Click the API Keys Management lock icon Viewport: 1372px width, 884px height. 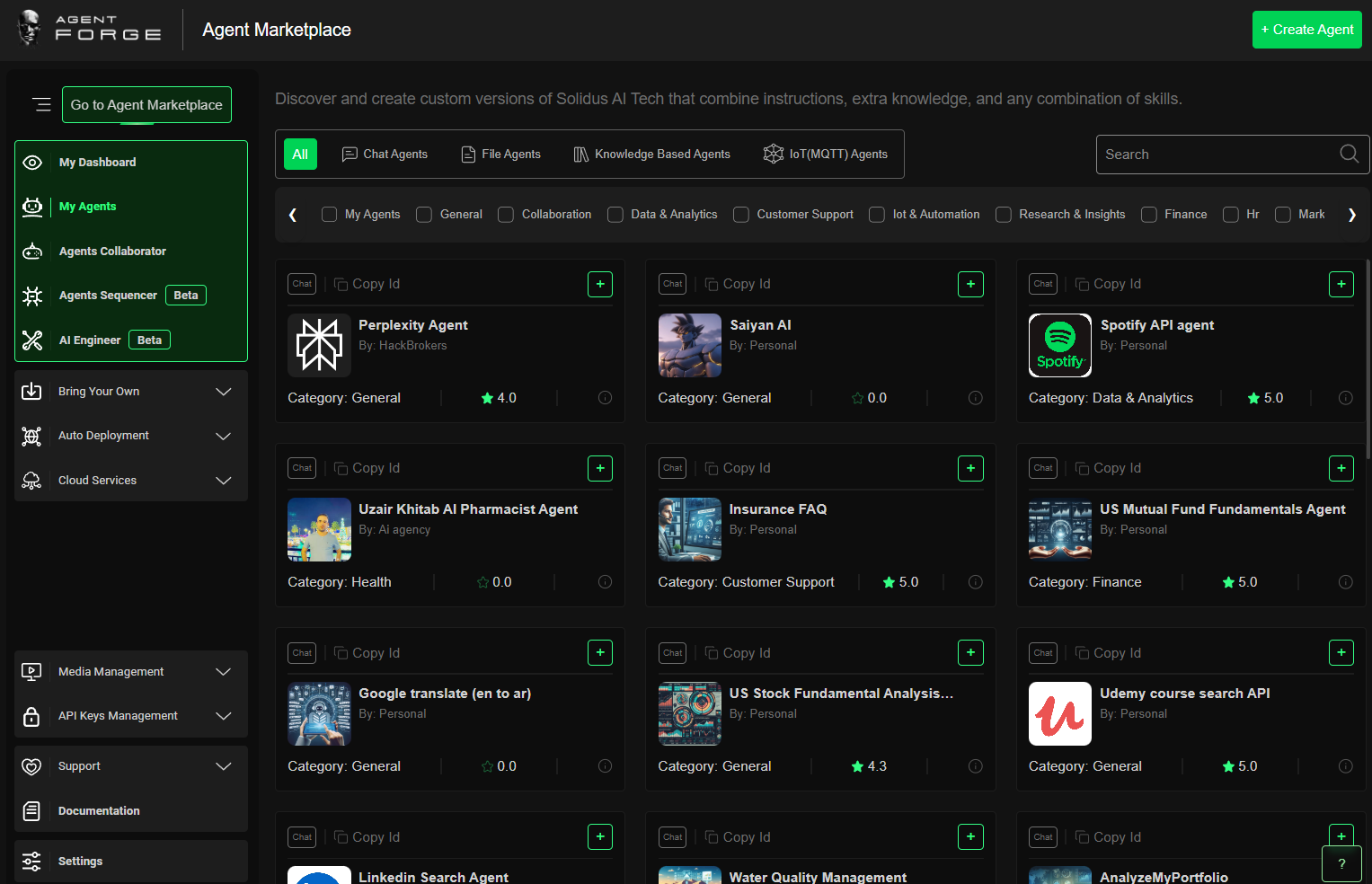(x=31, y=716)
